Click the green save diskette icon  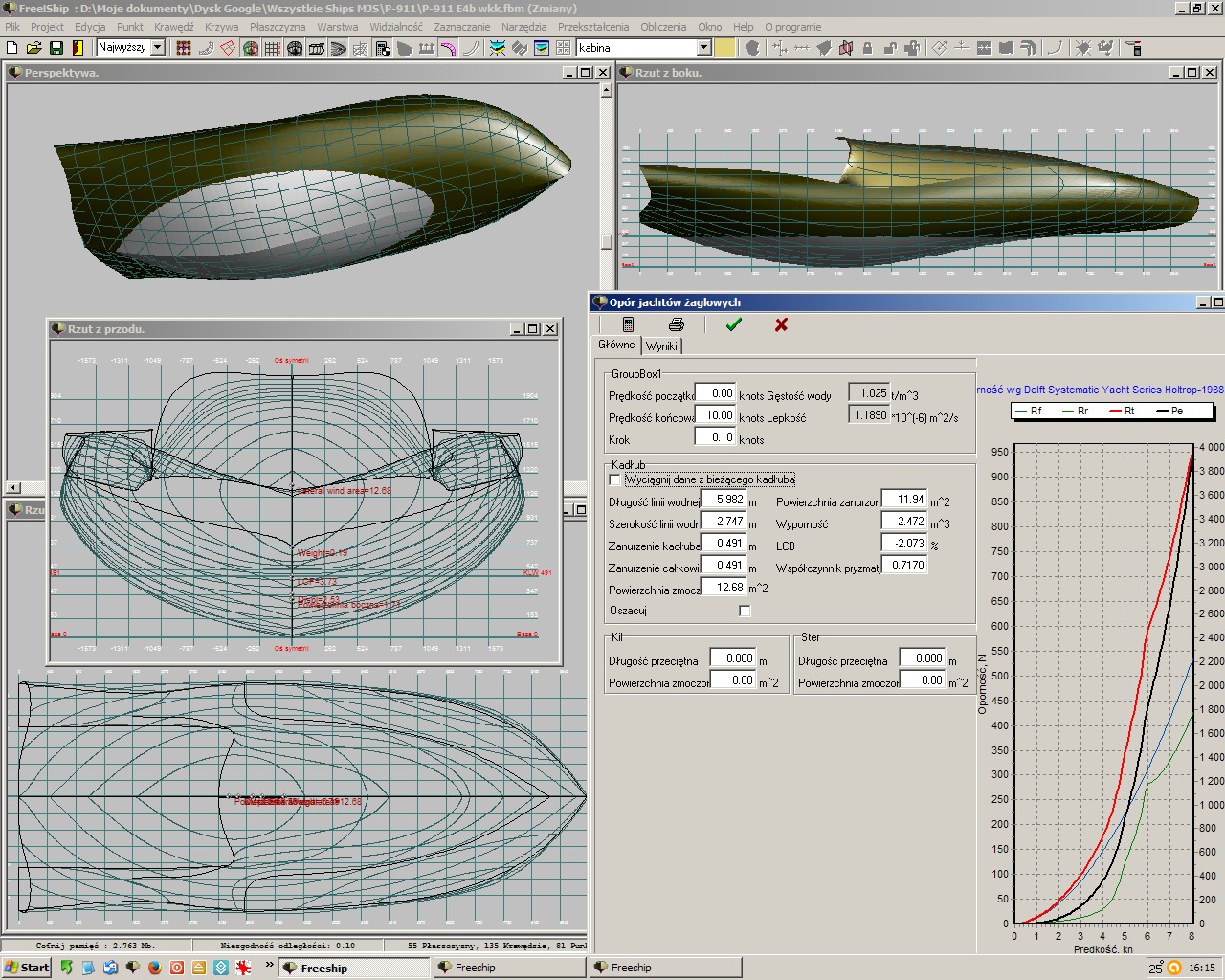pyautogui.click(x=56, y=48)
